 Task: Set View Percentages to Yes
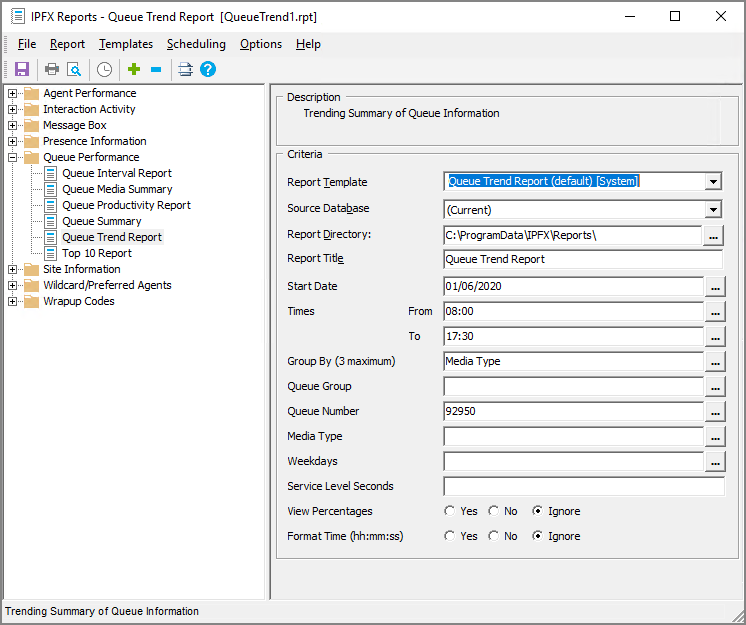point(450,511)
